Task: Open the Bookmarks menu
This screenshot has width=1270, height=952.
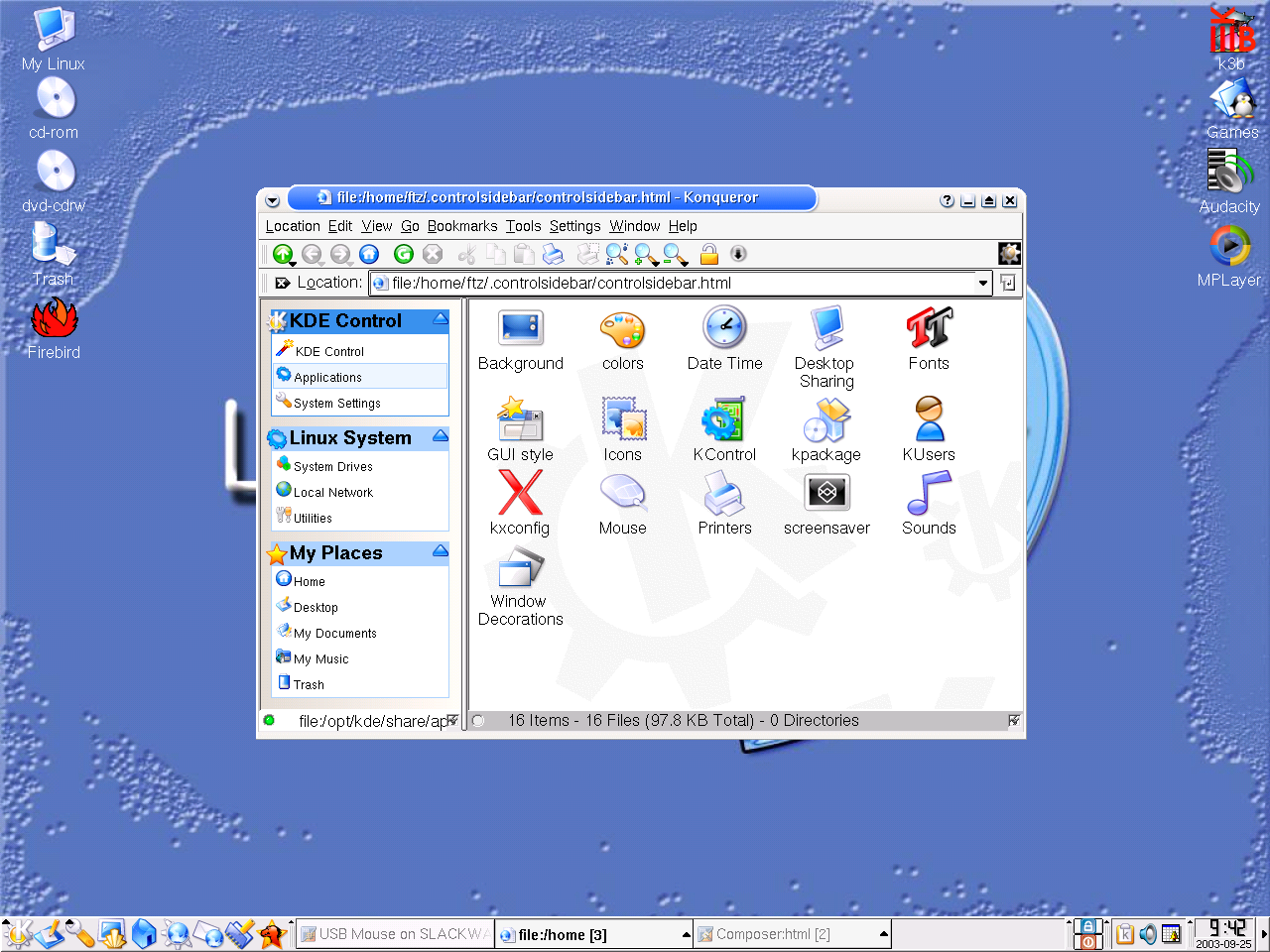Action: (462, 226)
